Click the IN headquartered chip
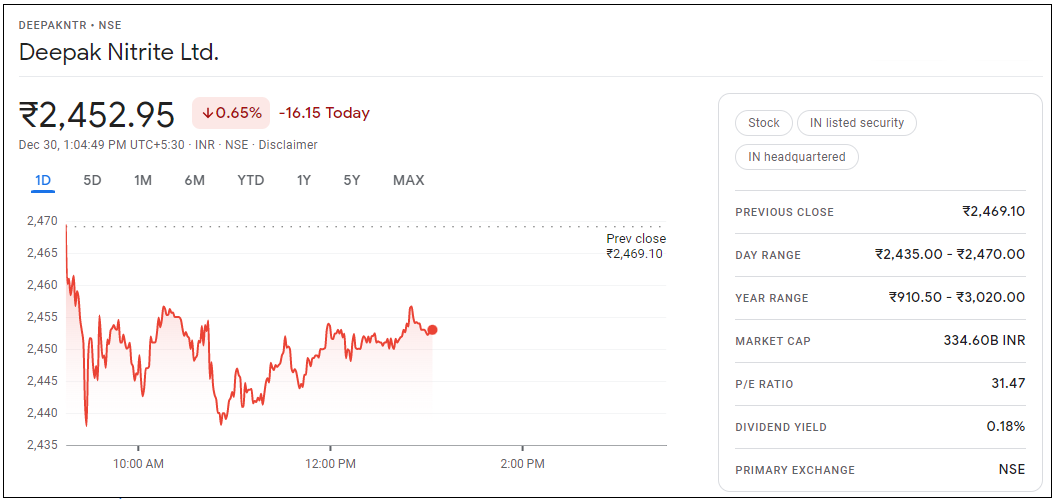This screenshot has height=502, width=1055. point(796,157)
